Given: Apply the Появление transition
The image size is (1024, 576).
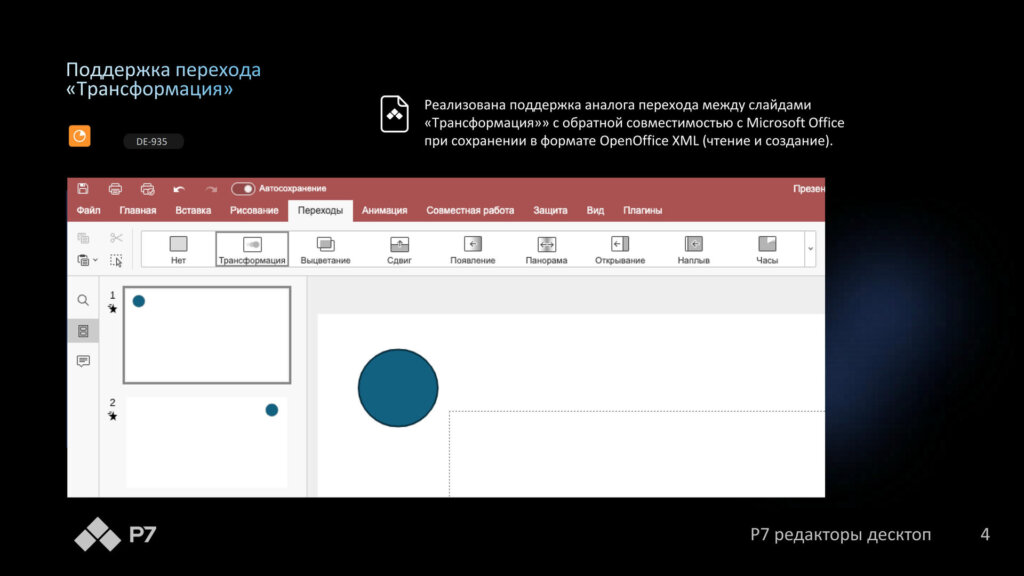Looking at the screenshot, I should (473, 249).
